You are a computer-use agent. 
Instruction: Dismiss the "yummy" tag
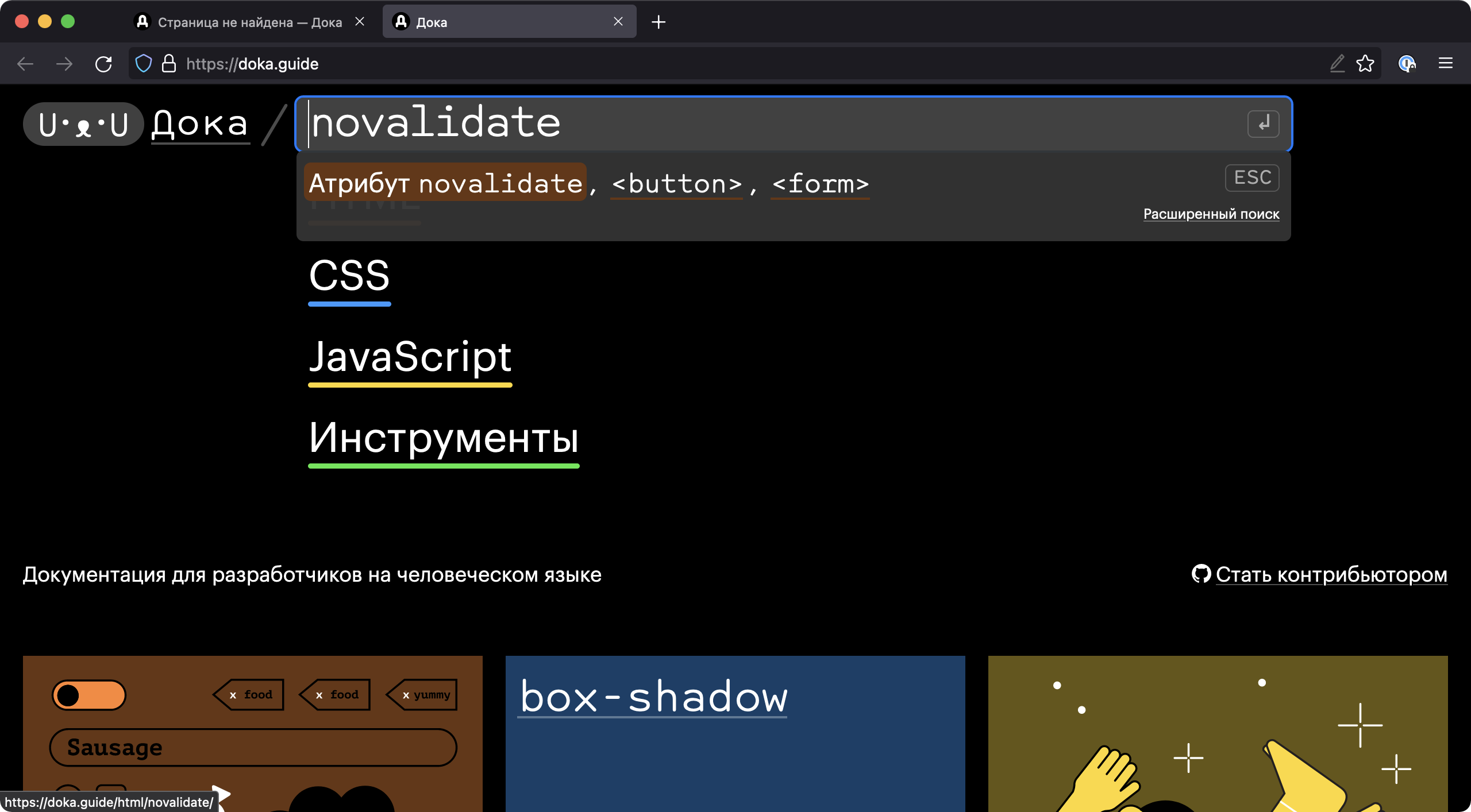[x=406, y=694]
